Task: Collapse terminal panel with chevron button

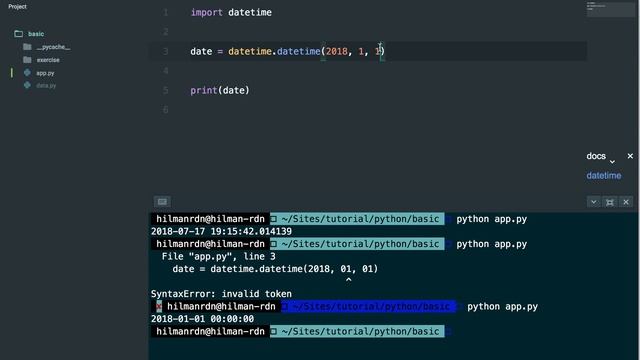Action: point(593,202)
